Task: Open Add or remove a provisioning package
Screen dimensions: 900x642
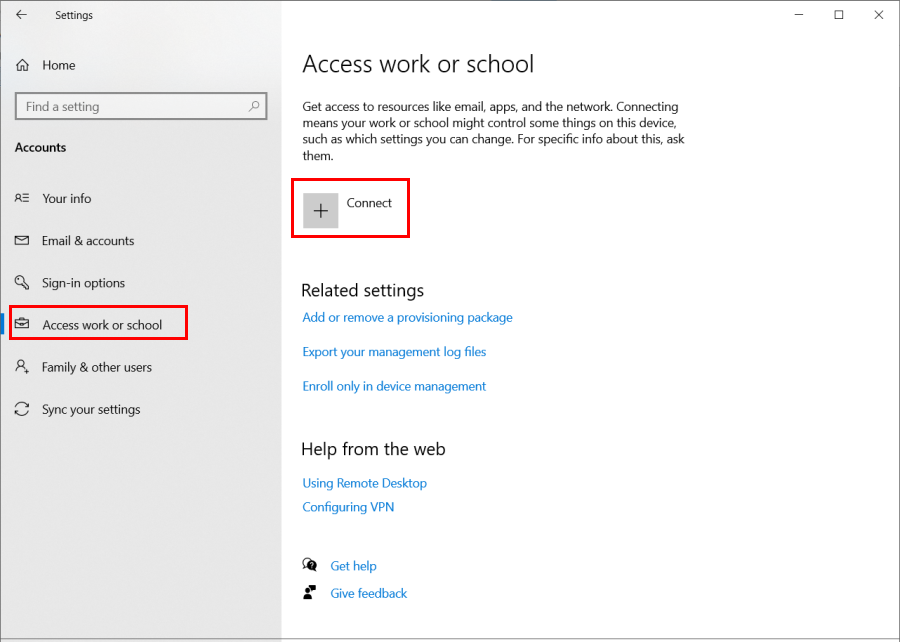Action: [x=408, y=317]
